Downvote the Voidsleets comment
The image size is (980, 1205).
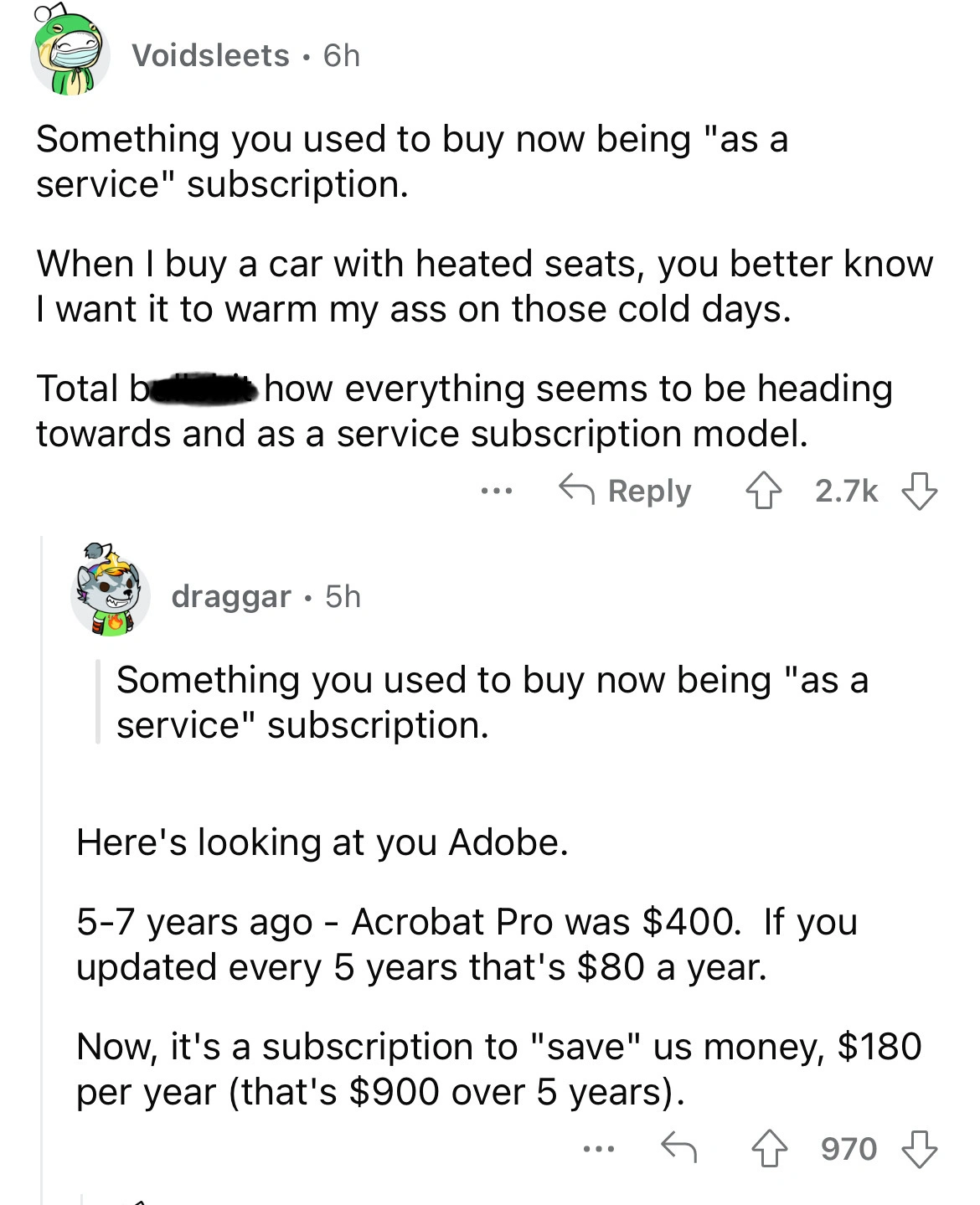(919, 492)
